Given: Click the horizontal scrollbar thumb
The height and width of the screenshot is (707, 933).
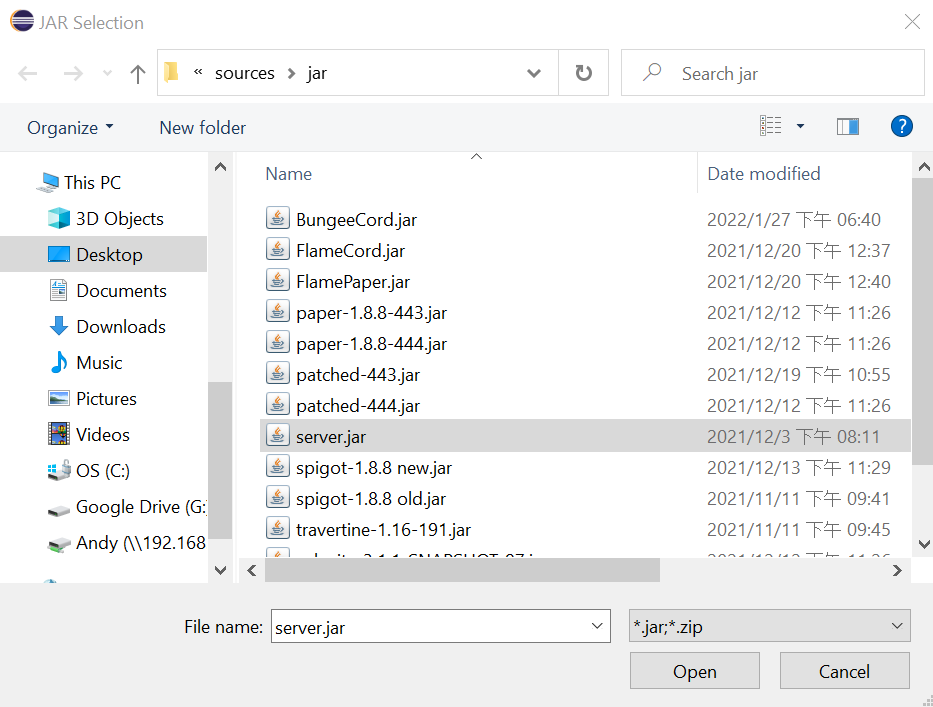Looking at the screenshot, I should (x=462, y=570).
